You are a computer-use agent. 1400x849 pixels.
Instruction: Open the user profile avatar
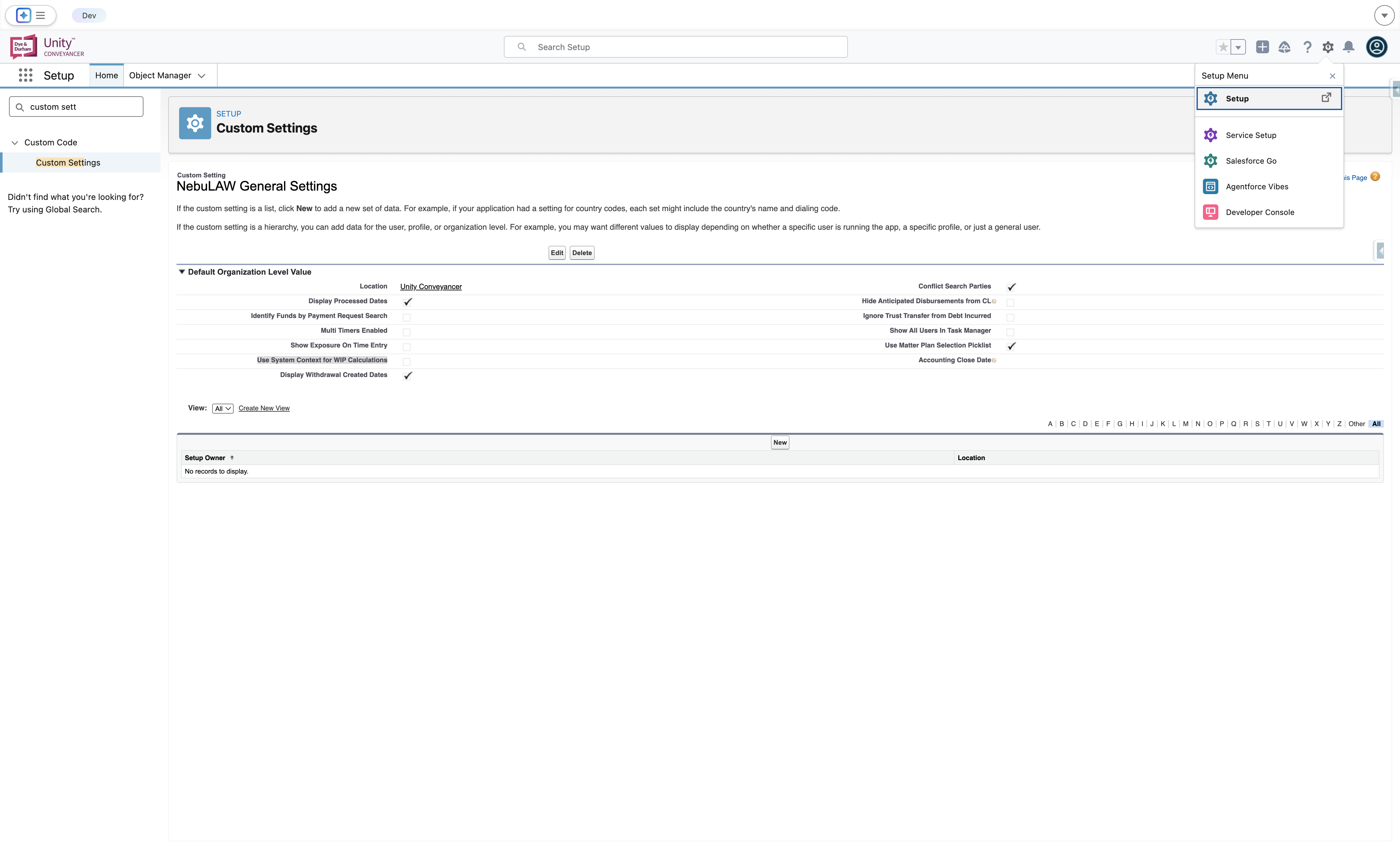click(1377, 47)
